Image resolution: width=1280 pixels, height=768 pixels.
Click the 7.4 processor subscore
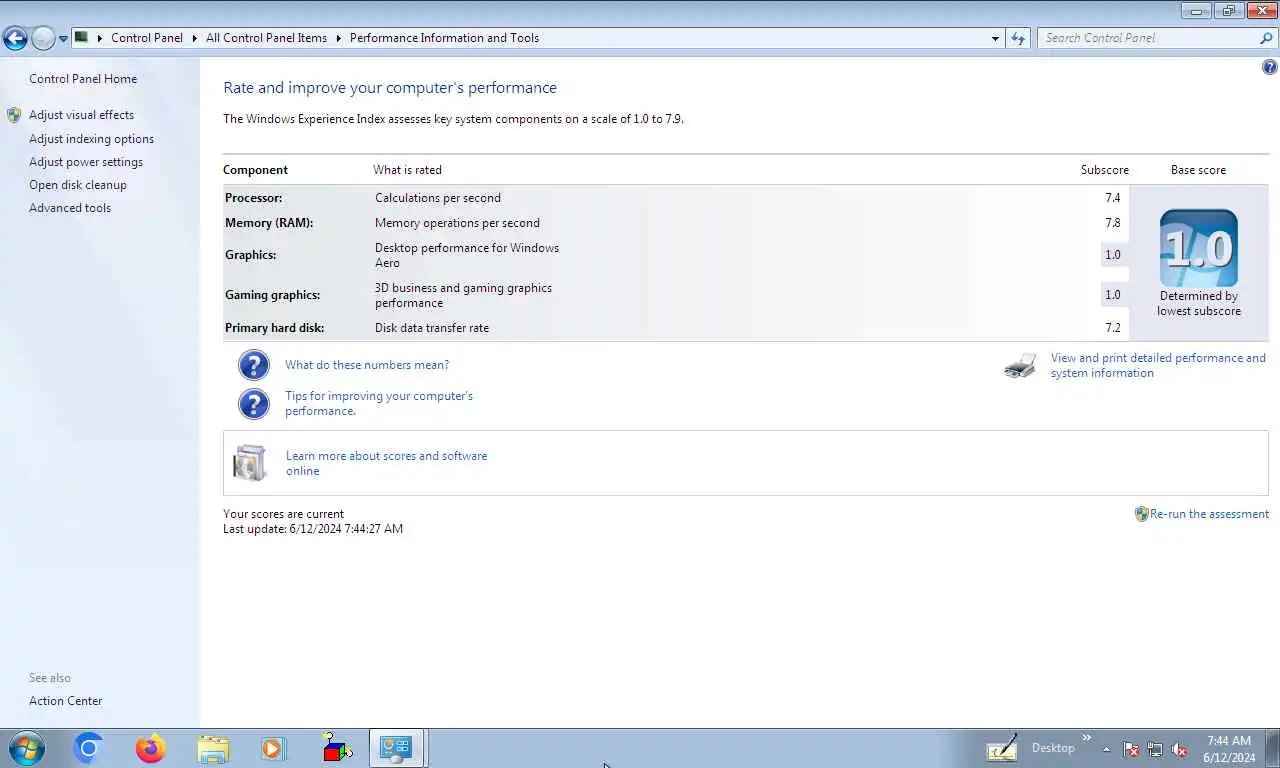(x=1113, y=198)
